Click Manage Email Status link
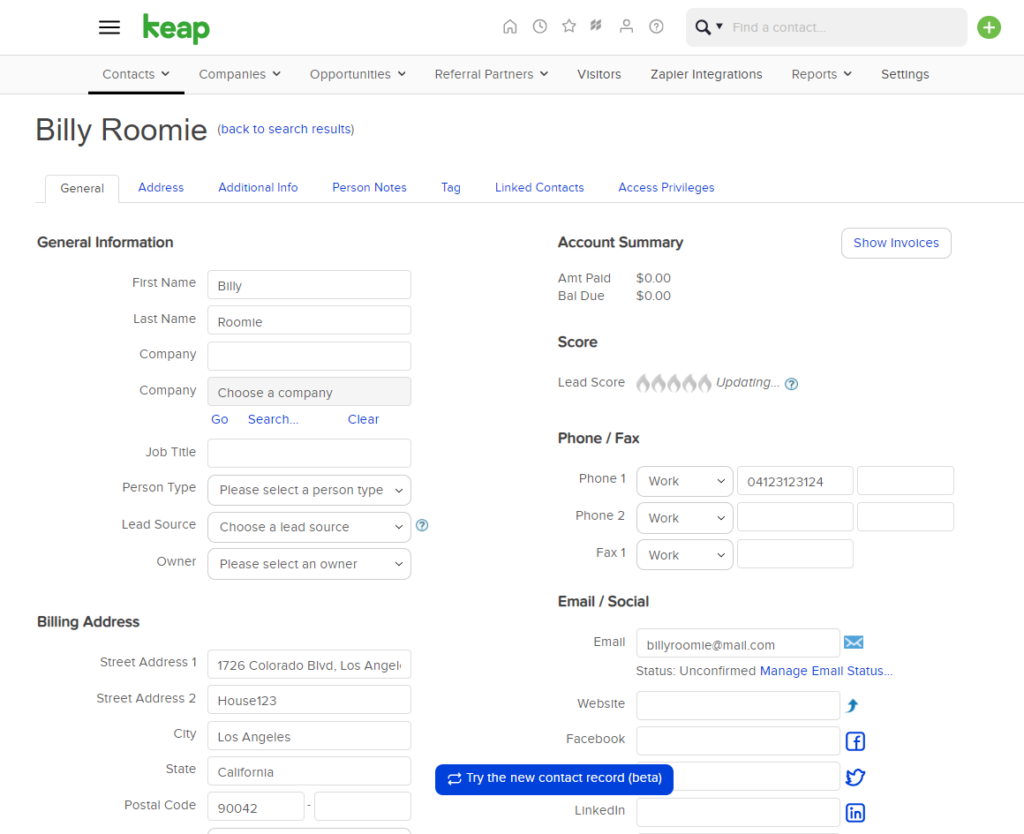Viewport: 1024px width, 834px height. point(826,671)
